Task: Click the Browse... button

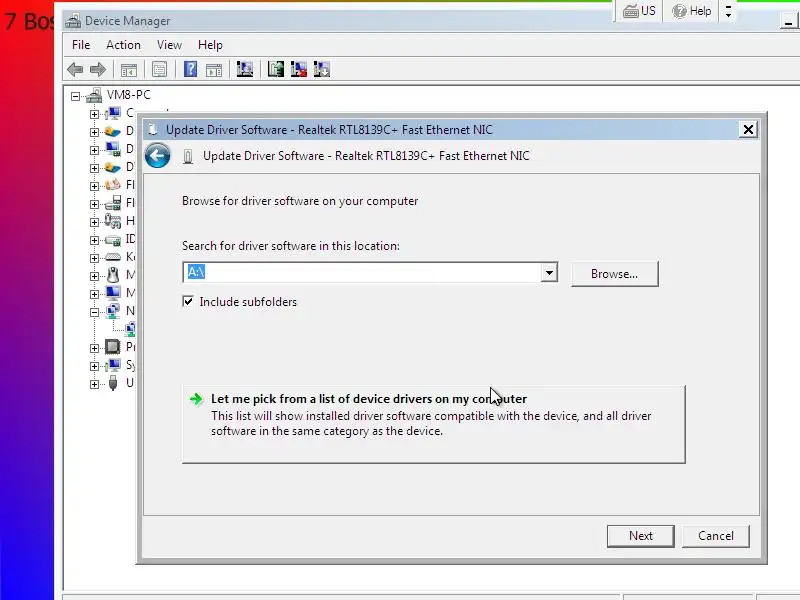Action: coord(615,274)
